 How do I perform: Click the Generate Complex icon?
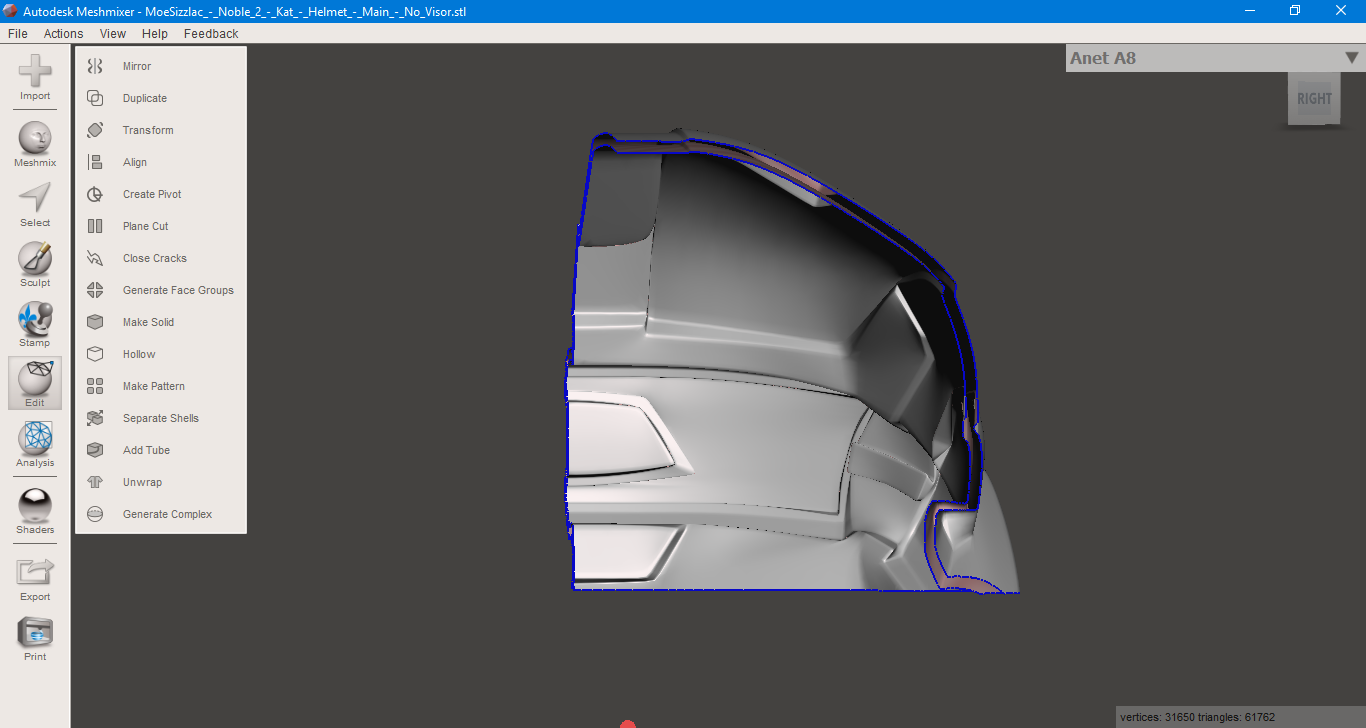[x=95, y=514]
